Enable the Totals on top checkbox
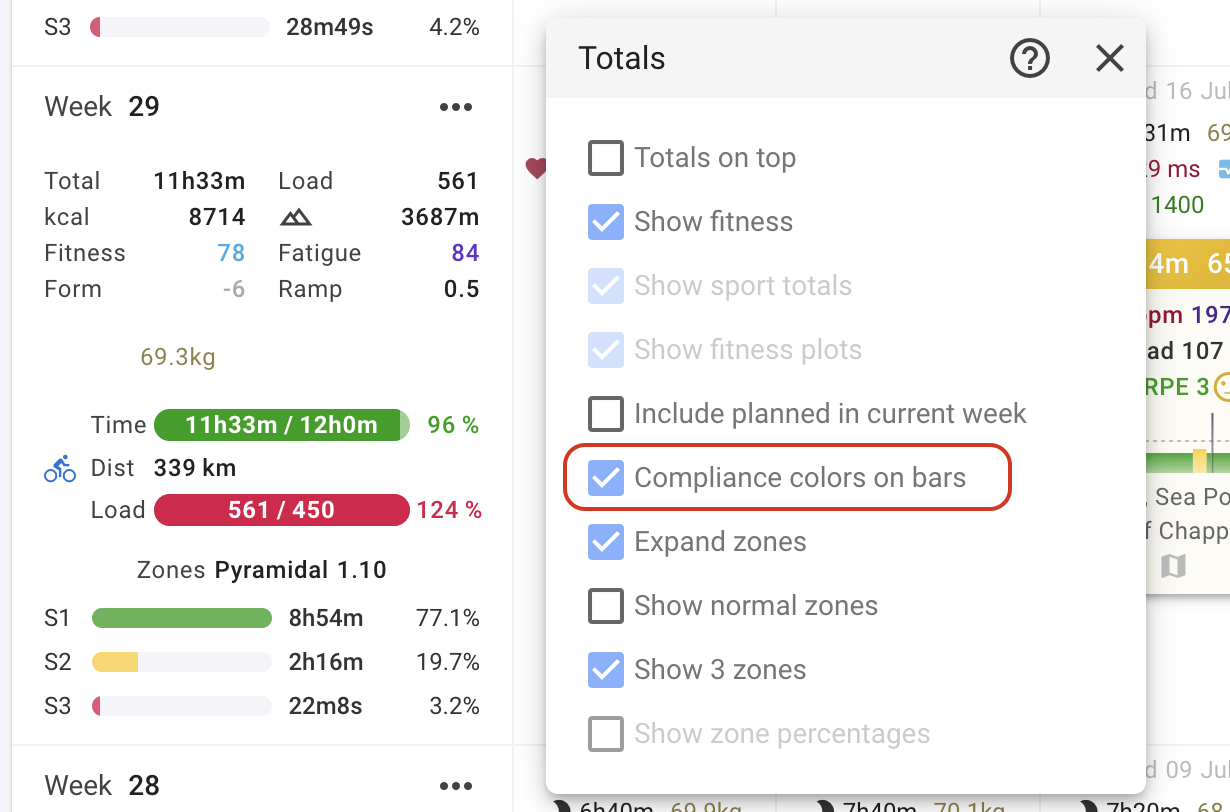This screenshot has width=1230, height=812. 606,158
